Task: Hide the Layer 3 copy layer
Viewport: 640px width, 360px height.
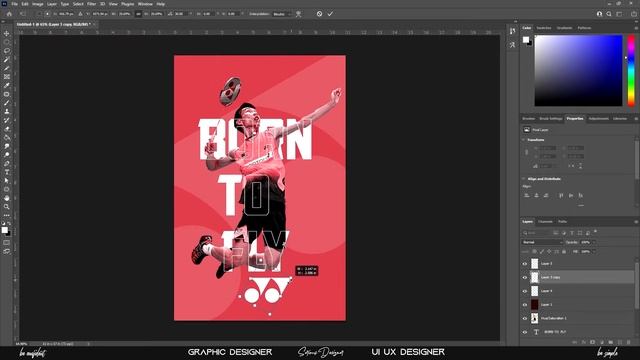Action: click(525, 278)
